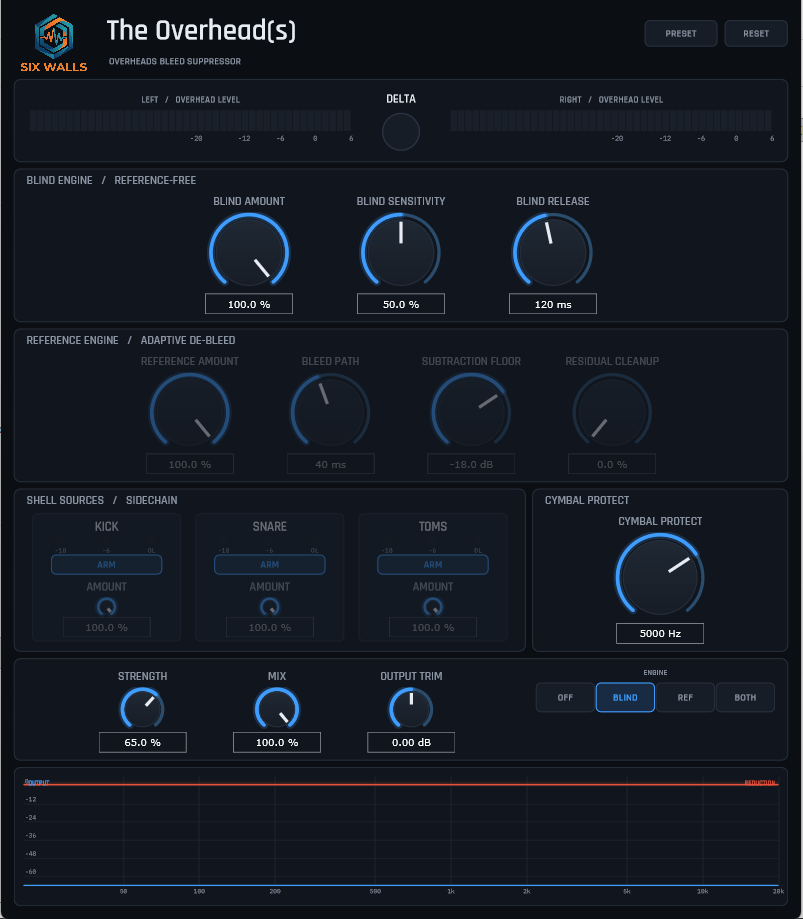Click the SNARE amount 100.0 % field
The image size is (803, 919).
pos(270,627)
